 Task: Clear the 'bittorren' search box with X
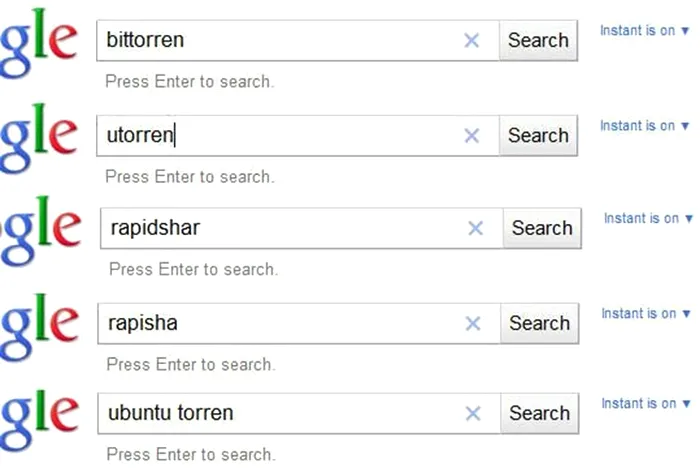(x=472, y=41)
